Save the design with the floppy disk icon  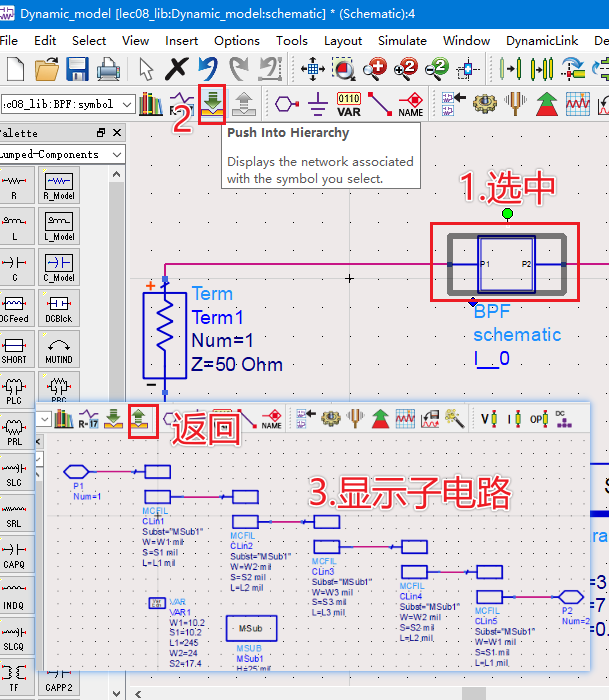77,69
